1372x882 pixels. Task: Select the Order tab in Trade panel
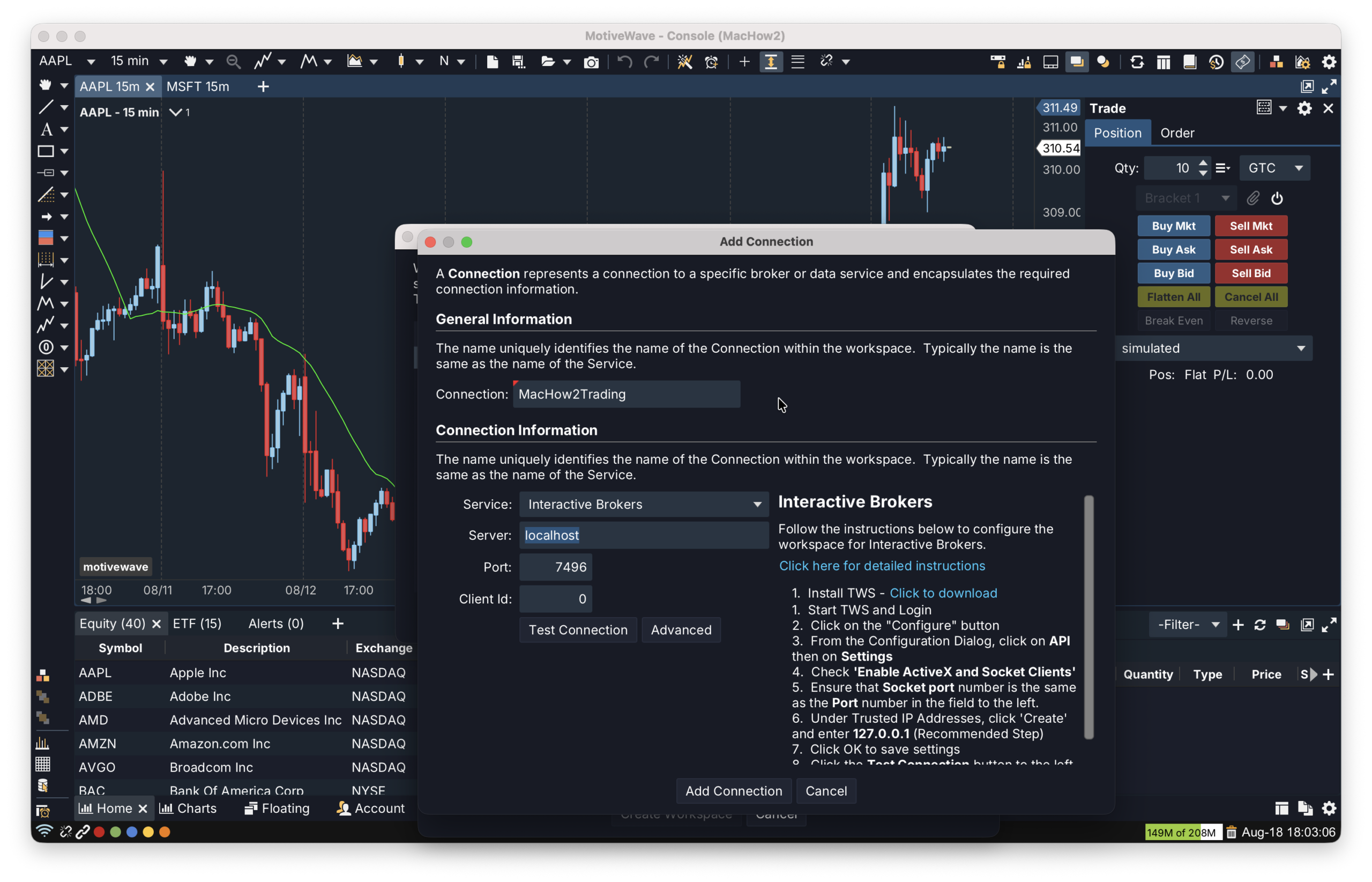(x=1177, y=133)
